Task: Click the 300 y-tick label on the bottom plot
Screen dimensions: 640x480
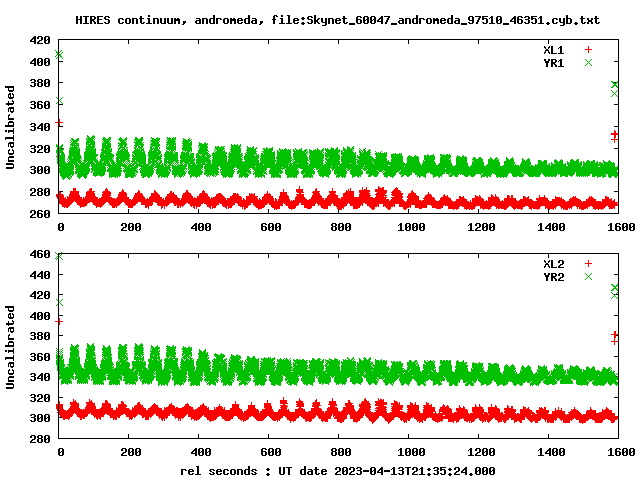Action: tap(40, 418)
